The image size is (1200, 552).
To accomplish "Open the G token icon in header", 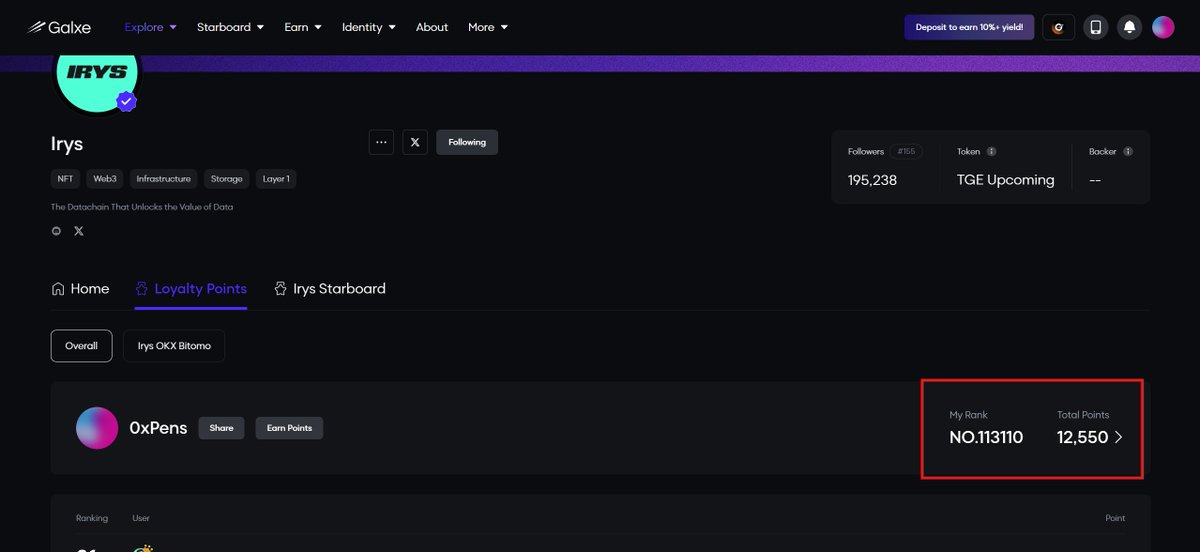I will 1059,27.
